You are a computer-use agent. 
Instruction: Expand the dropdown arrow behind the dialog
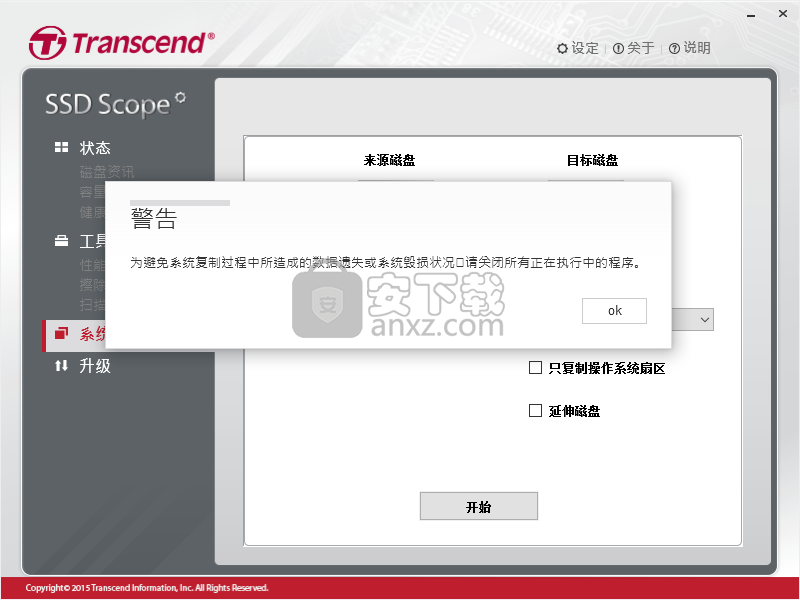coord(705,319)
